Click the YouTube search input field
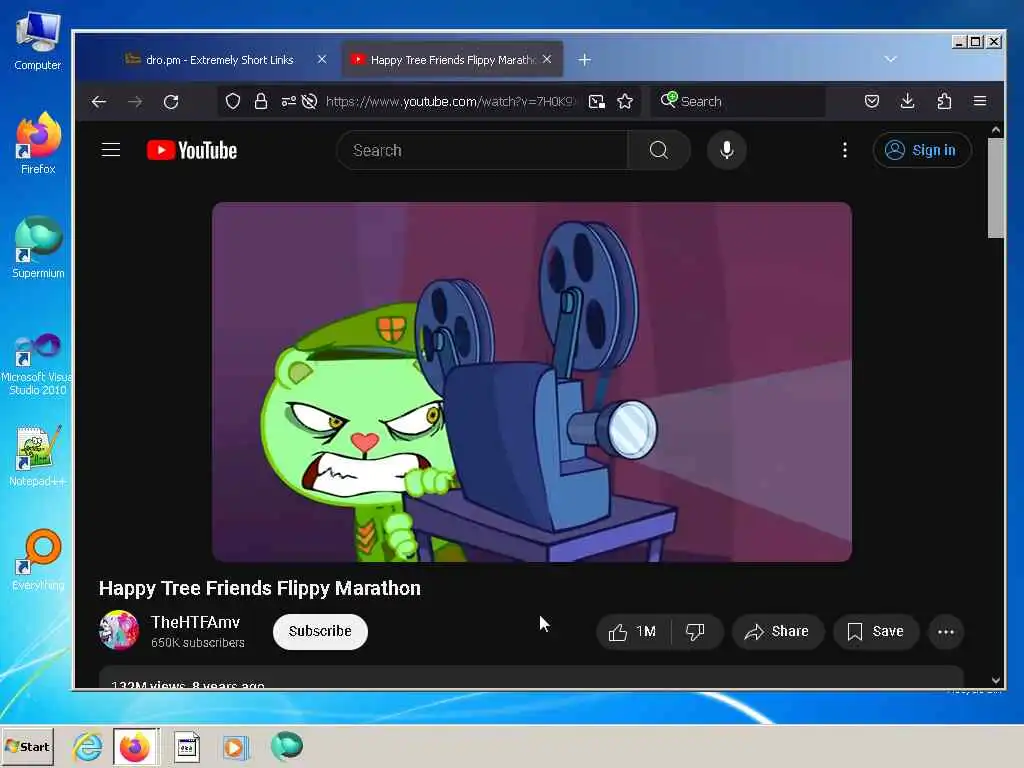Image resolution: width=1024 pixels, height=768 pixels. (x=482, y=150)
